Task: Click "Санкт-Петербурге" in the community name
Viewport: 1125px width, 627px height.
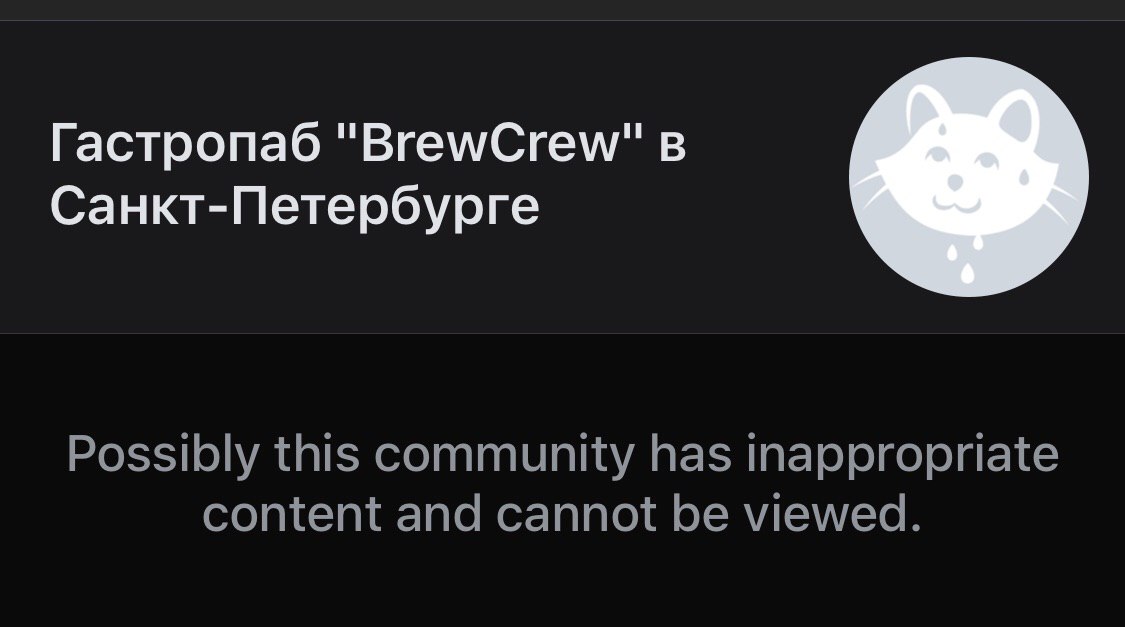Action: [294, 206]
